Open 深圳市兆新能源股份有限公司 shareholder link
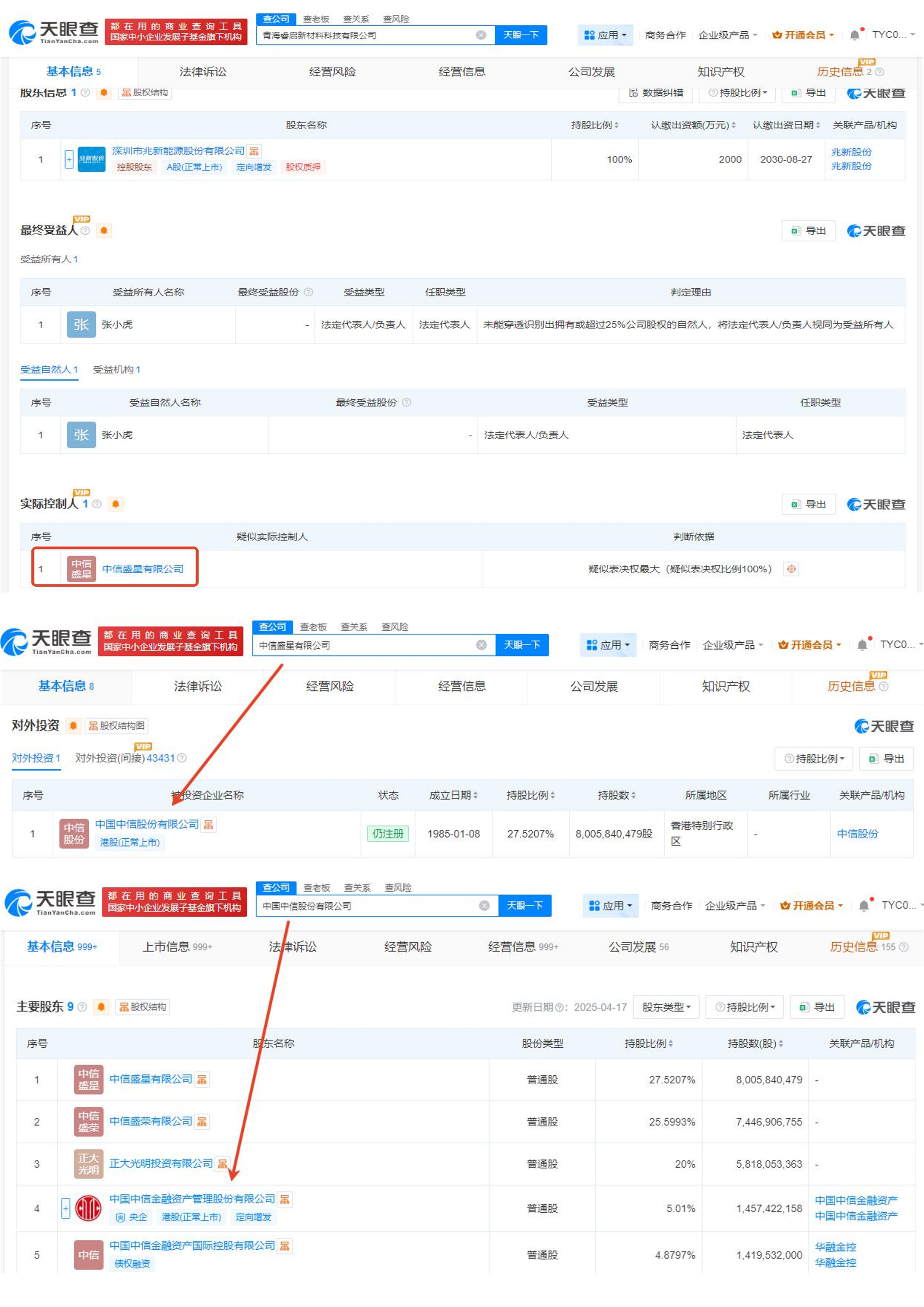The height and width of the screenshot is (1307, 924). (x=178, y=151)
